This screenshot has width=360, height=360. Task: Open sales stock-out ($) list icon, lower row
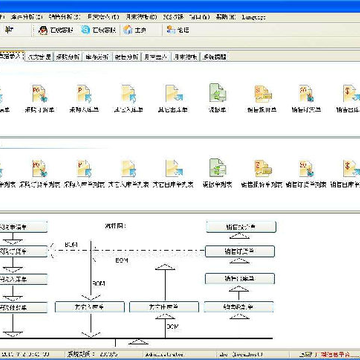point(351,168)
